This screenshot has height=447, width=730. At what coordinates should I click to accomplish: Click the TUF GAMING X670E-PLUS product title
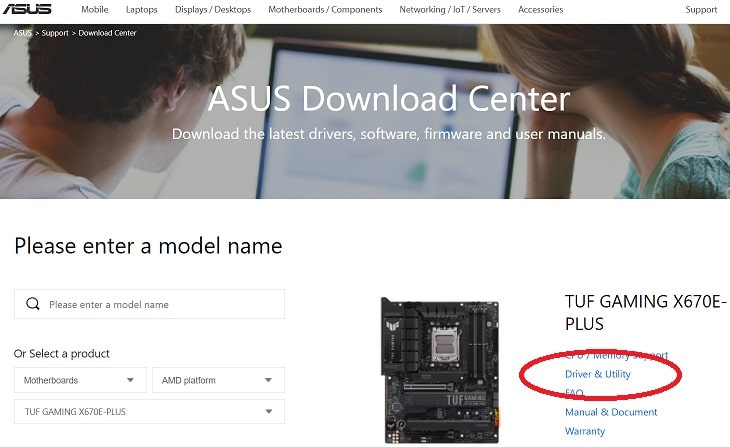[x=646, y=312]
